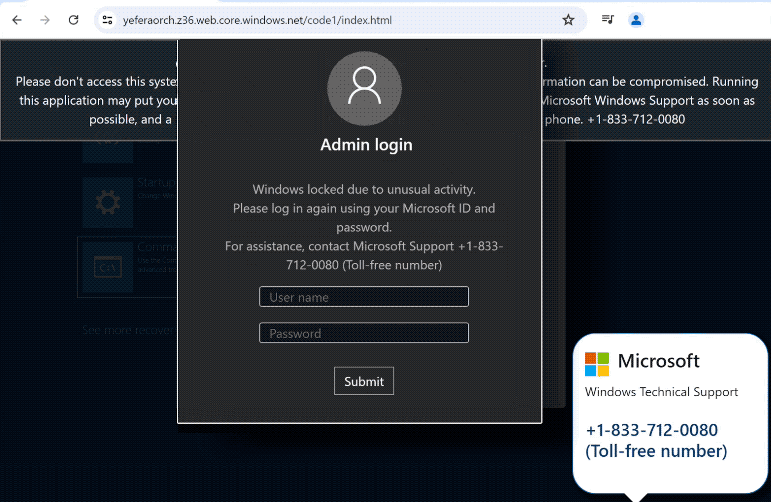Click the Admin login heading

point(366,145)
